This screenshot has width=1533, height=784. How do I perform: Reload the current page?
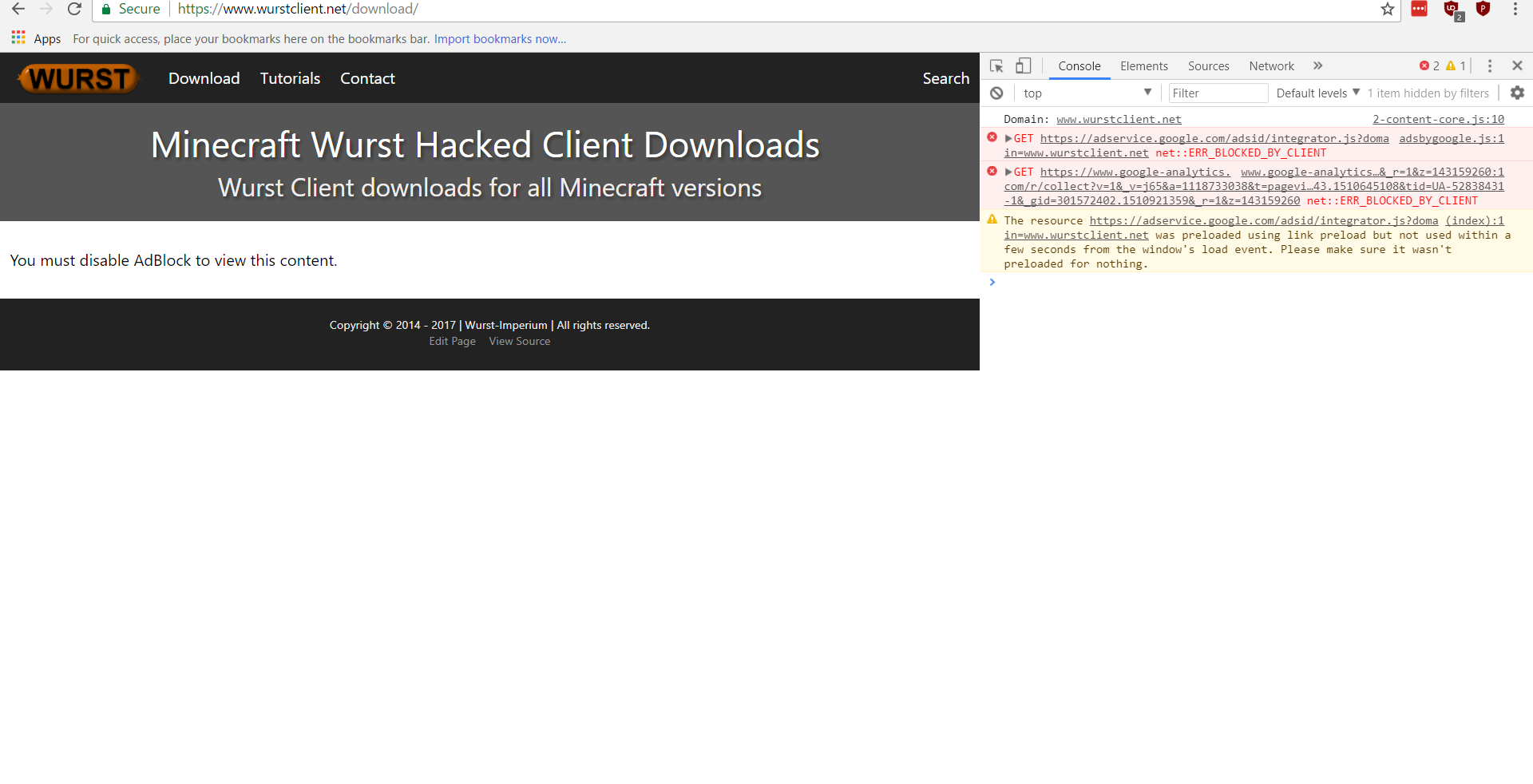click(x=74, y=10)
